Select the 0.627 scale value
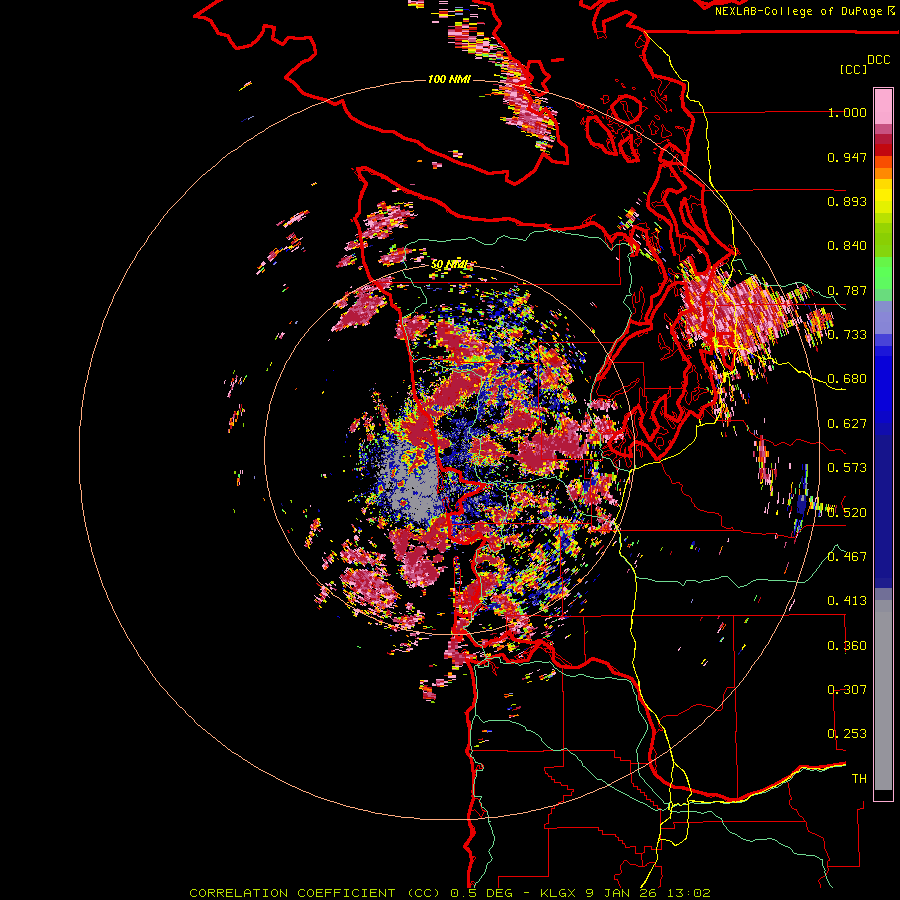The width and height of the screenshot is (900, 900). click(847, 424)
